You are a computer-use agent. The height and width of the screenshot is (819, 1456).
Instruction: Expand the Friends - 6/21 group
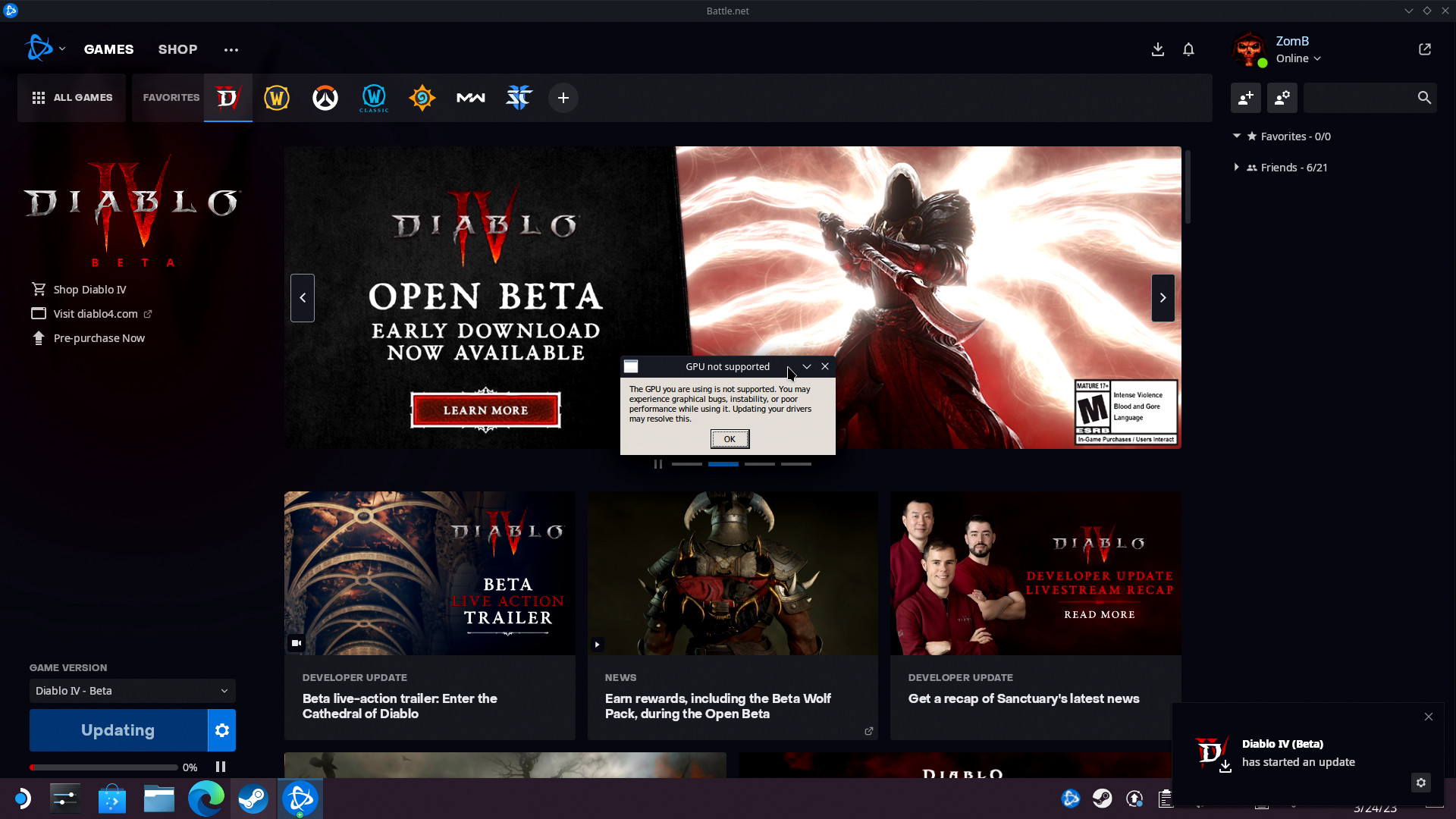(1237, 167)
